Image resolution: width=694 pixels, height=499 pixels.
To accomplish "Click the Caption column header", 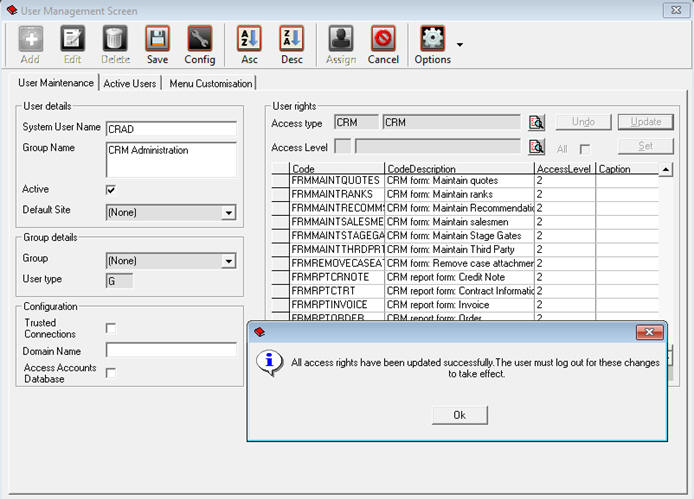I will point(627,169).
